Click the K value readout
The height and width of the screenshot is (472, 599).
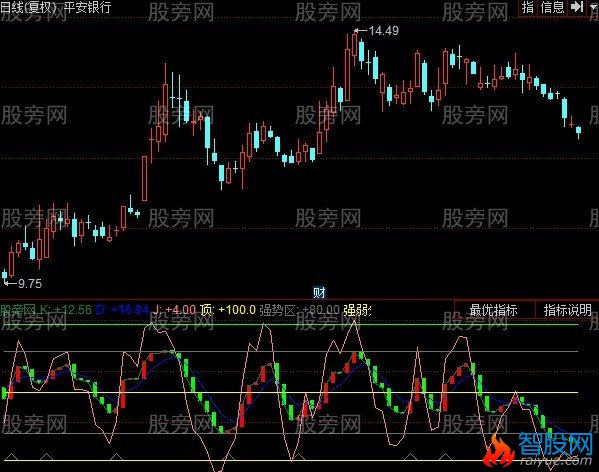coord(65,310)
